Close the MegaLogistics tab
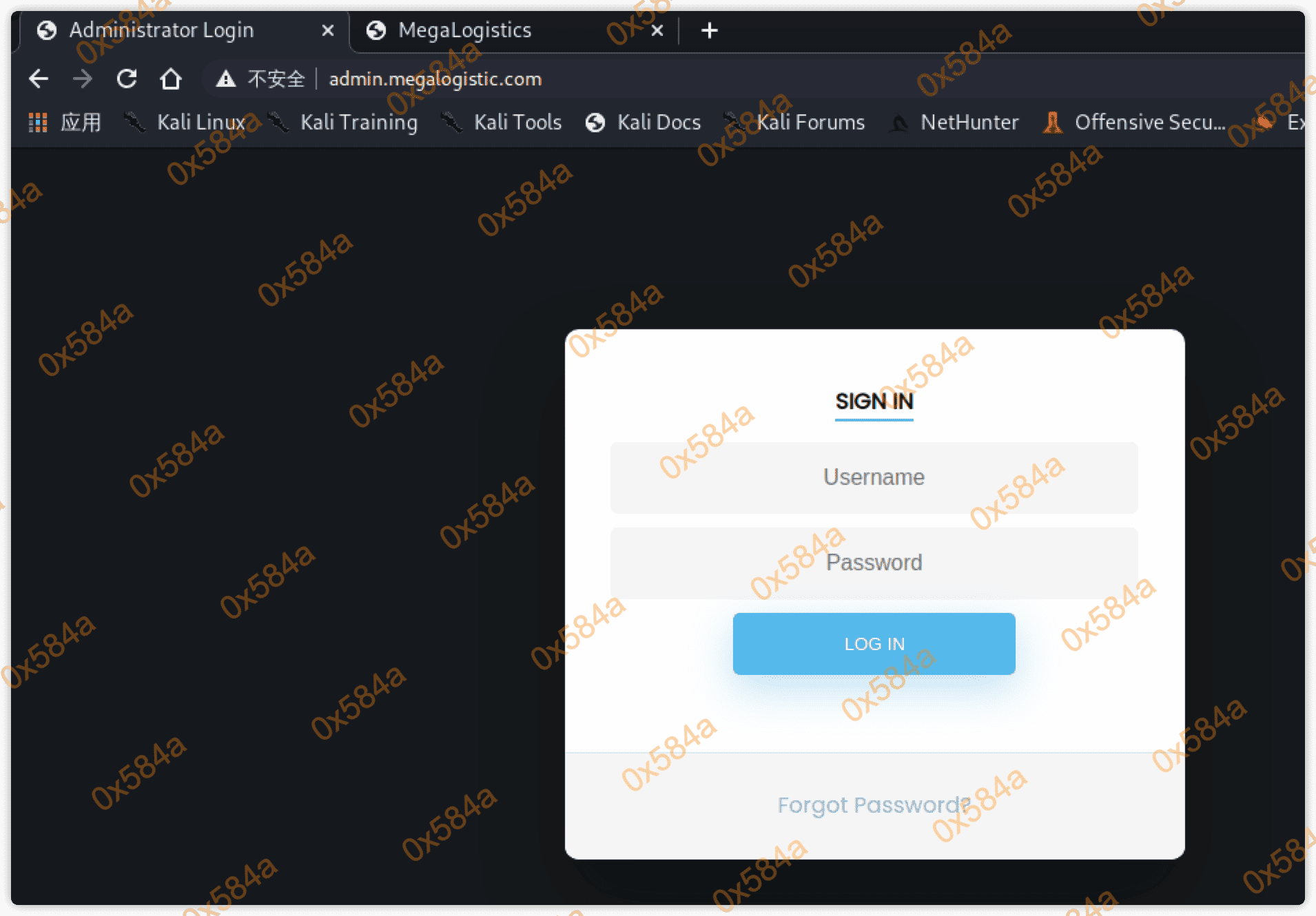 pyautogui.click(x=657, y=30)
